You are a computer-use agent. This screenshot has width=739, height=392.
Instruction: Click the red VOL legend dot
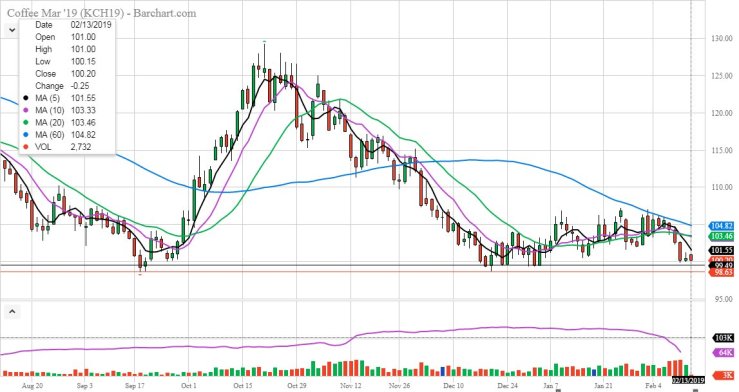pos(26,147)
